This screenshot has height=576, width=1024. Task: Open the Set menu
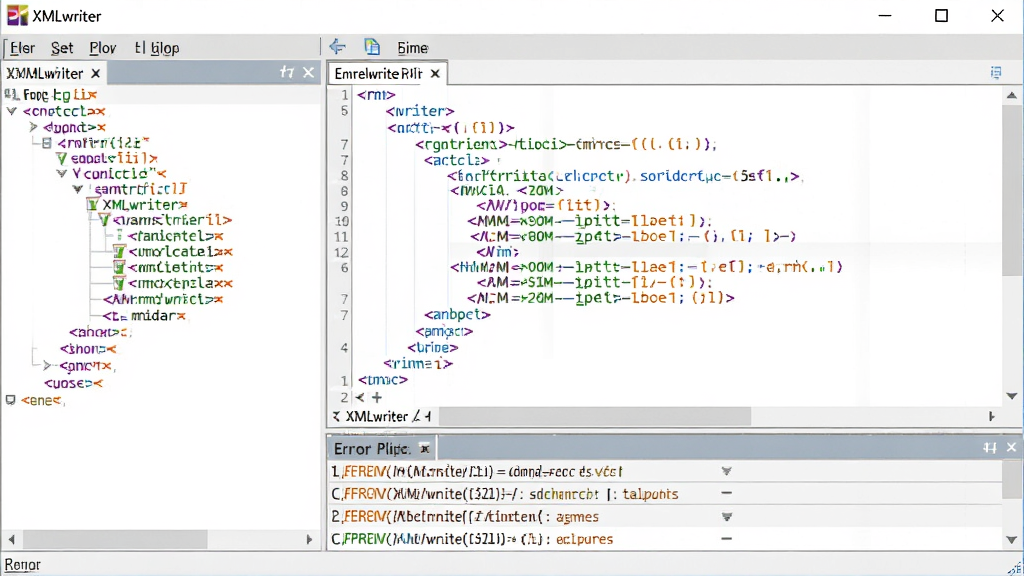tap(62, 48)
